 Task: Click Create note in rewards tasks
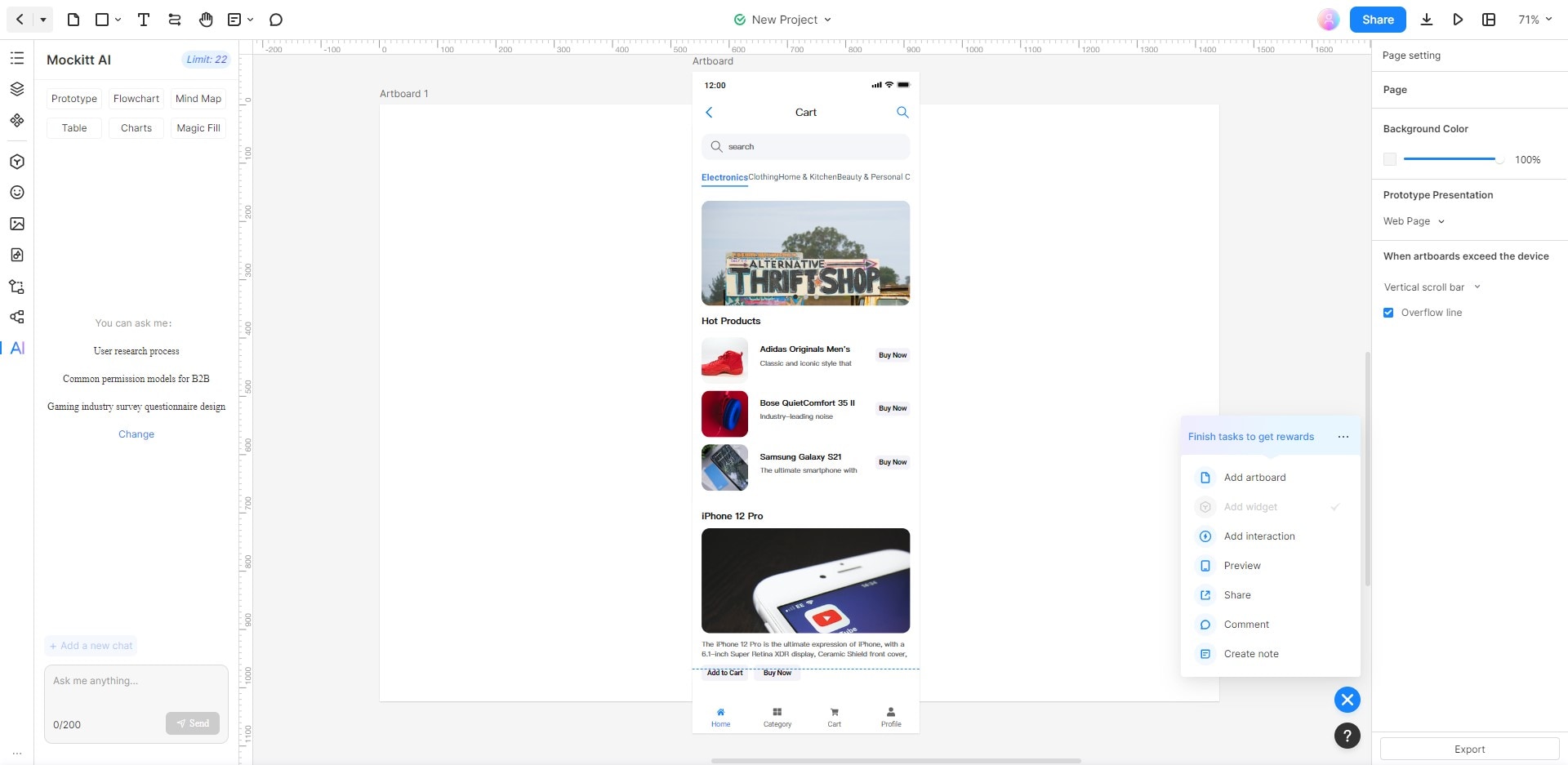(1251, 654)
